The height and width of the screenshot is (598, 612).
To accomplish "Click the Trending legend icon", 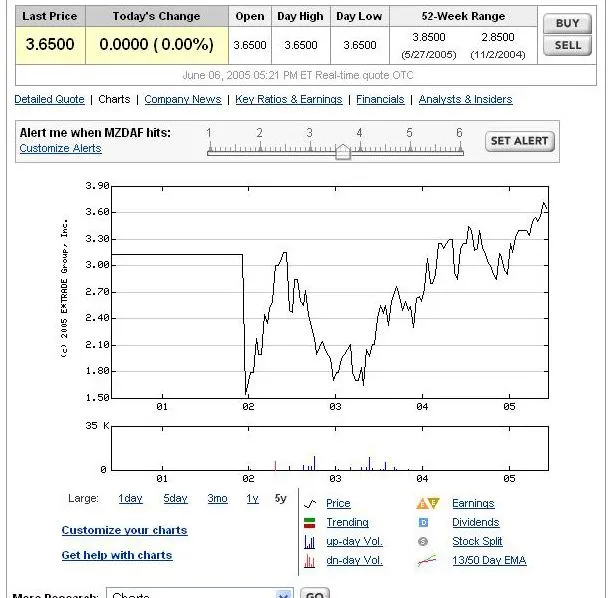I will pyautogui.click(x=309, y=523).
